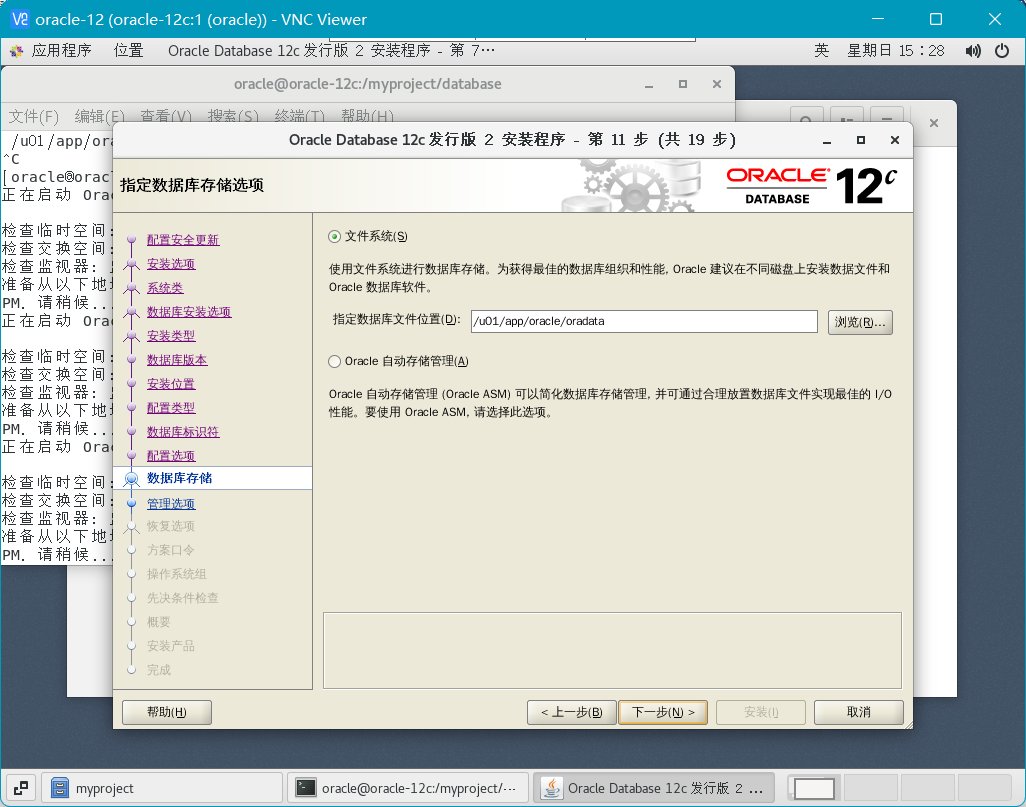This screenshot has width=1026, height=807.
Task: Select current 数据库存储 step in sidebar
Action: [x=213, y=478]
